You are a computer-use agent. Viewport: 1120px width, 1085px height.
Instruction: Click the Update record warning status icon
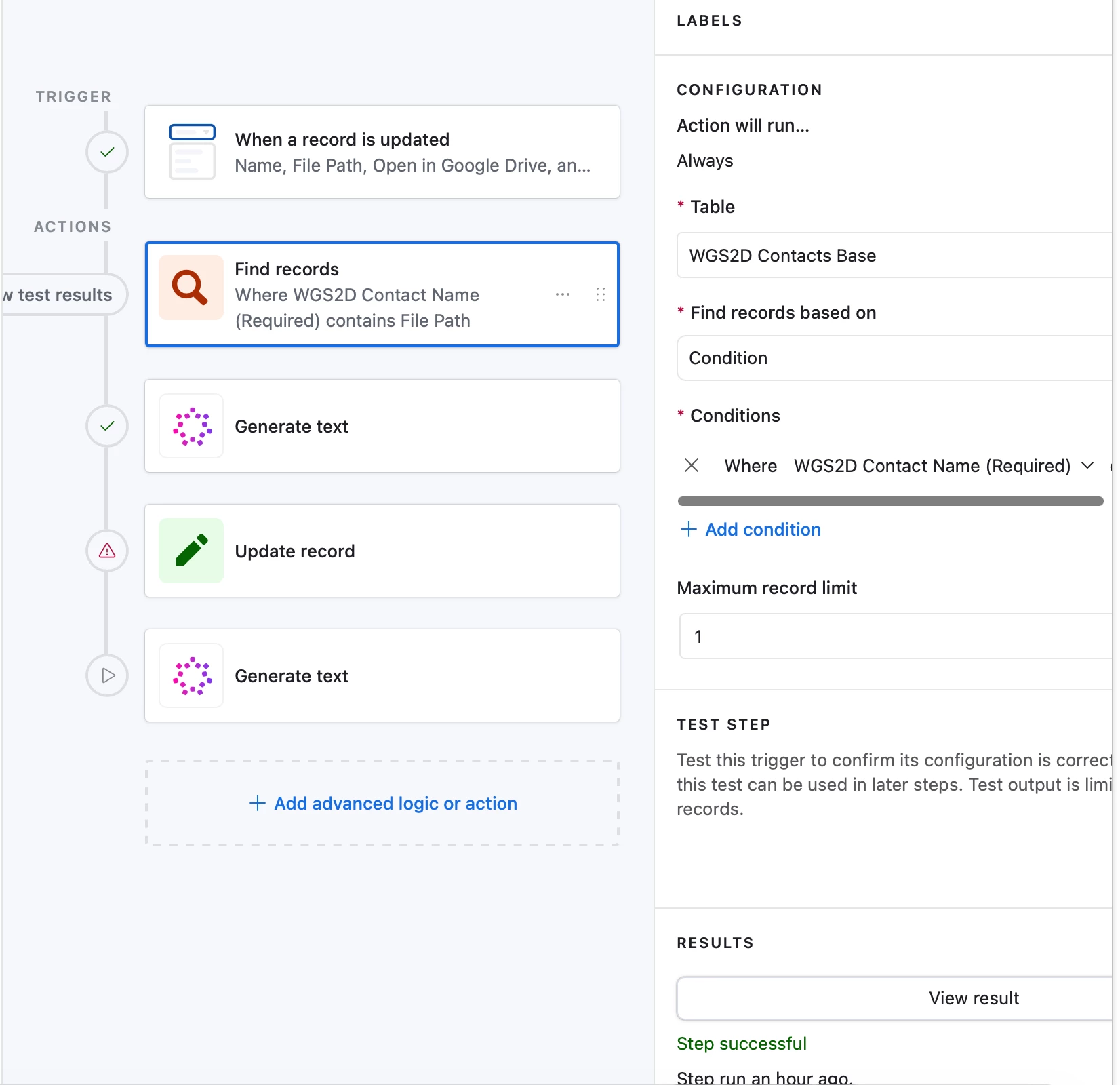(107, 551)
